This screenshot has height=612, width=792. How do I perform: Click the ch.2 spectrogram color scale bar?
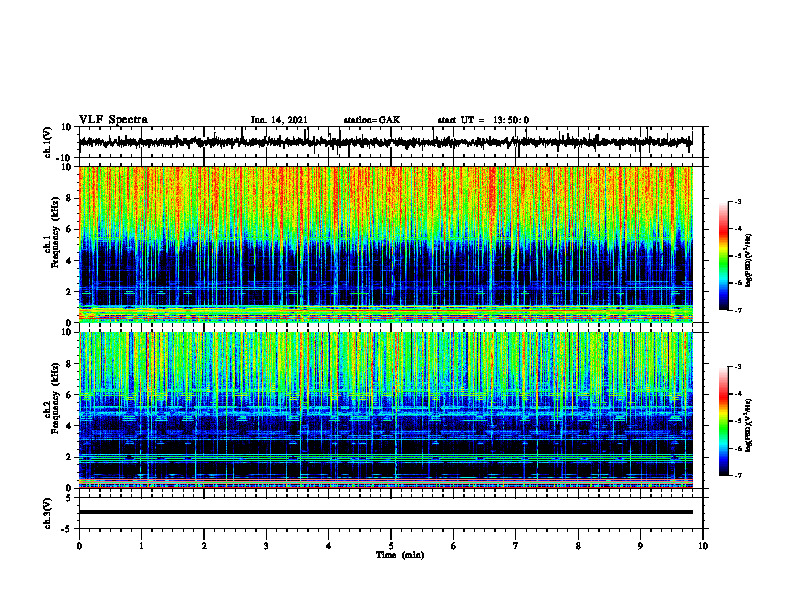coord(724,421)
